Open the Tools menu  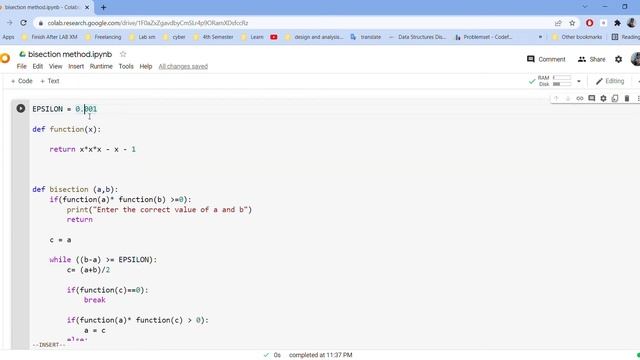(126, 66)
